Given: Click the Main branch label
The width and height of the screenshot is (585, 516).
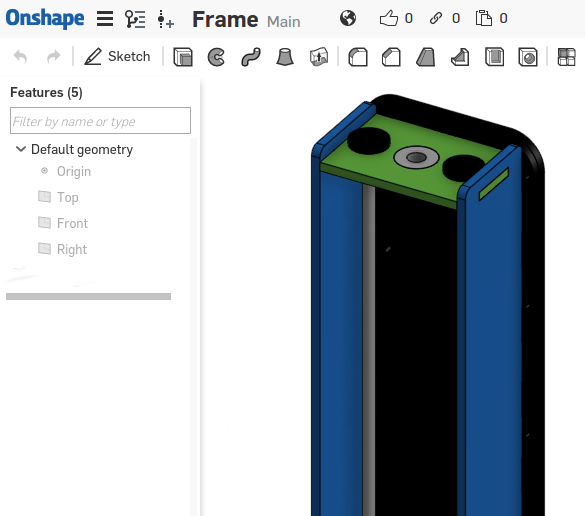Looking at the screenshot, I should [x=284, y=22].
